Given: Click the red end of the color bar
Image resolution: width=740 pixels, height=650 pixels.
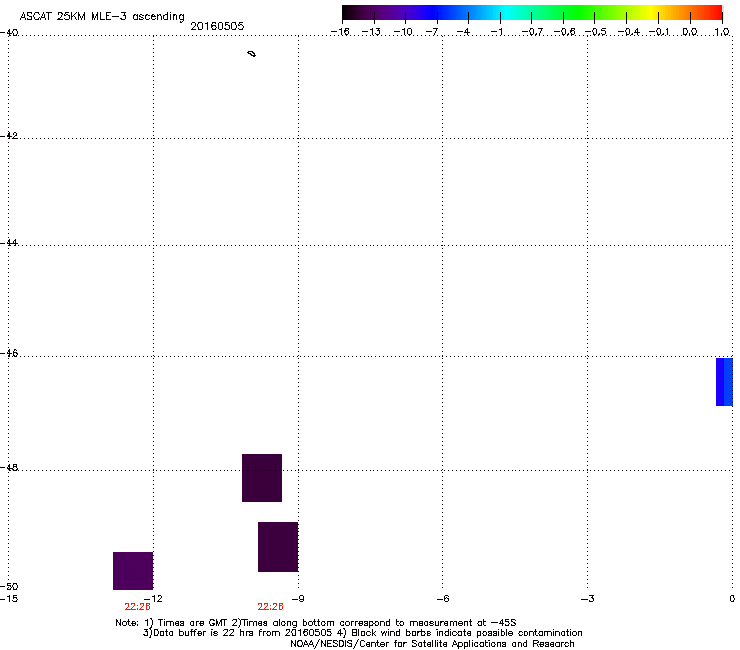Looking at the screenshot, I should 713,13.
